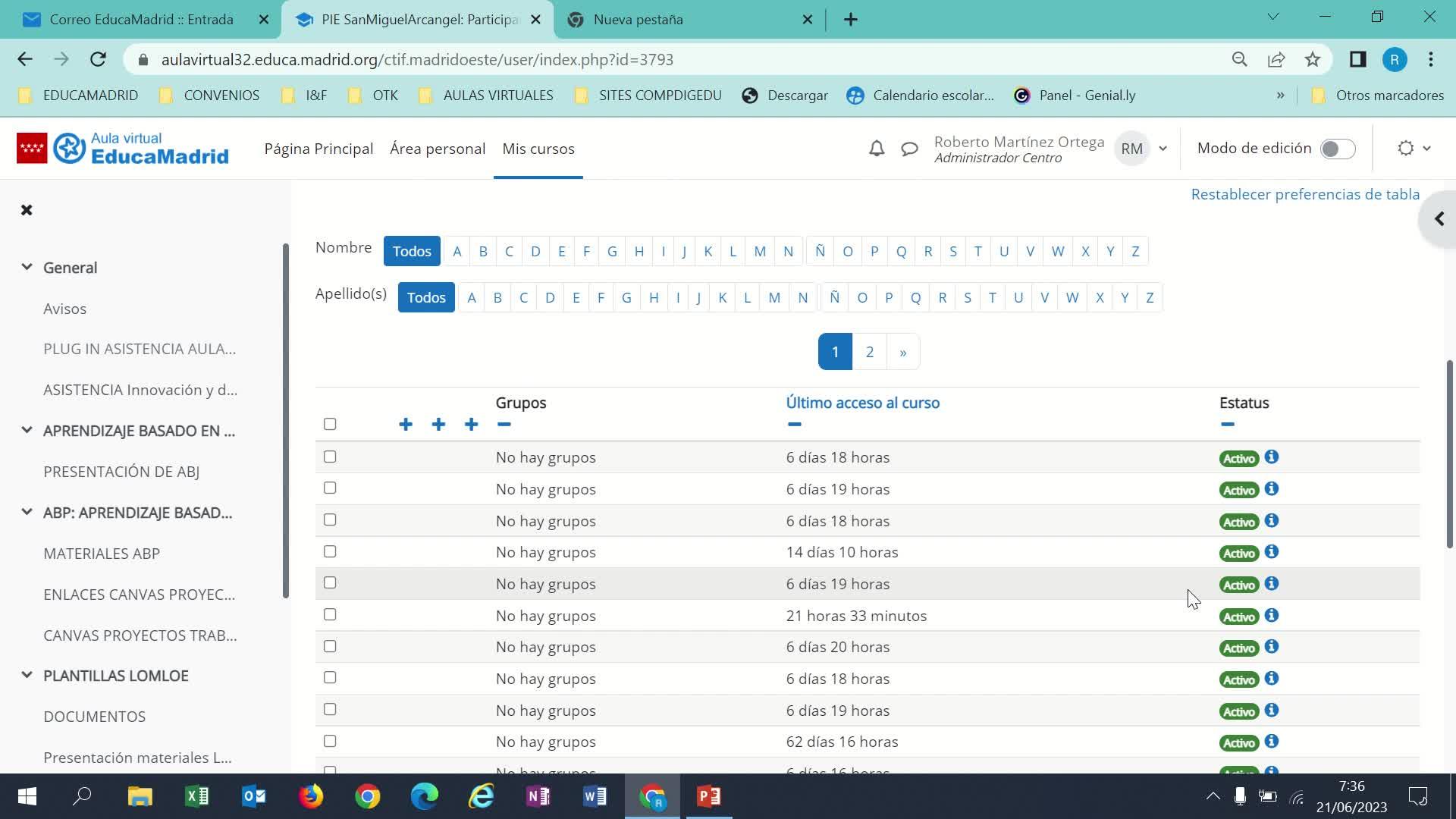Collapse the Grupos column with minus icon
Image resolution: width=1456 pixels, height=819 pixels.
click(x=504, y=425)
